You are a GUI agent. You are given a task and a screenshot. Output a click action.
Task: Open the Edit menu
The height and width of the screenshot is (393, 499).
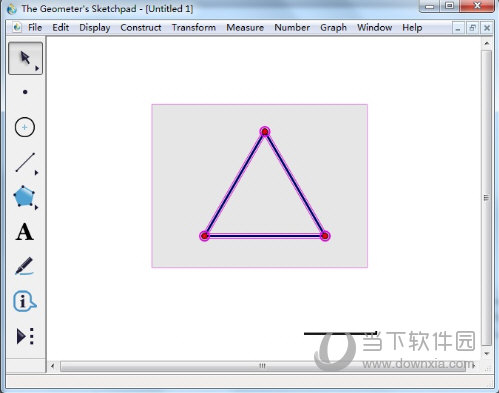pos(60,27)
